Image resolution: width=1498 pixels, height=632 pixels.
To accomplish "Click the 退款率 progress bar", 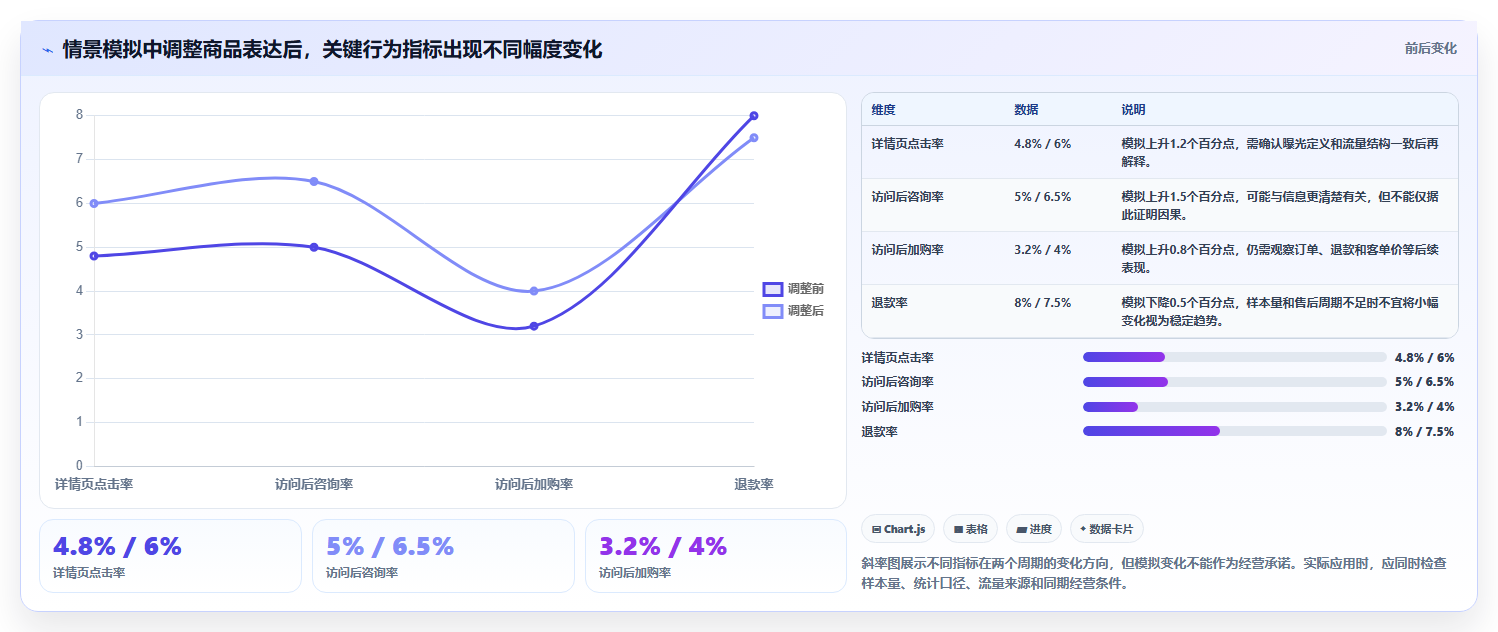I will [1234, 431].
